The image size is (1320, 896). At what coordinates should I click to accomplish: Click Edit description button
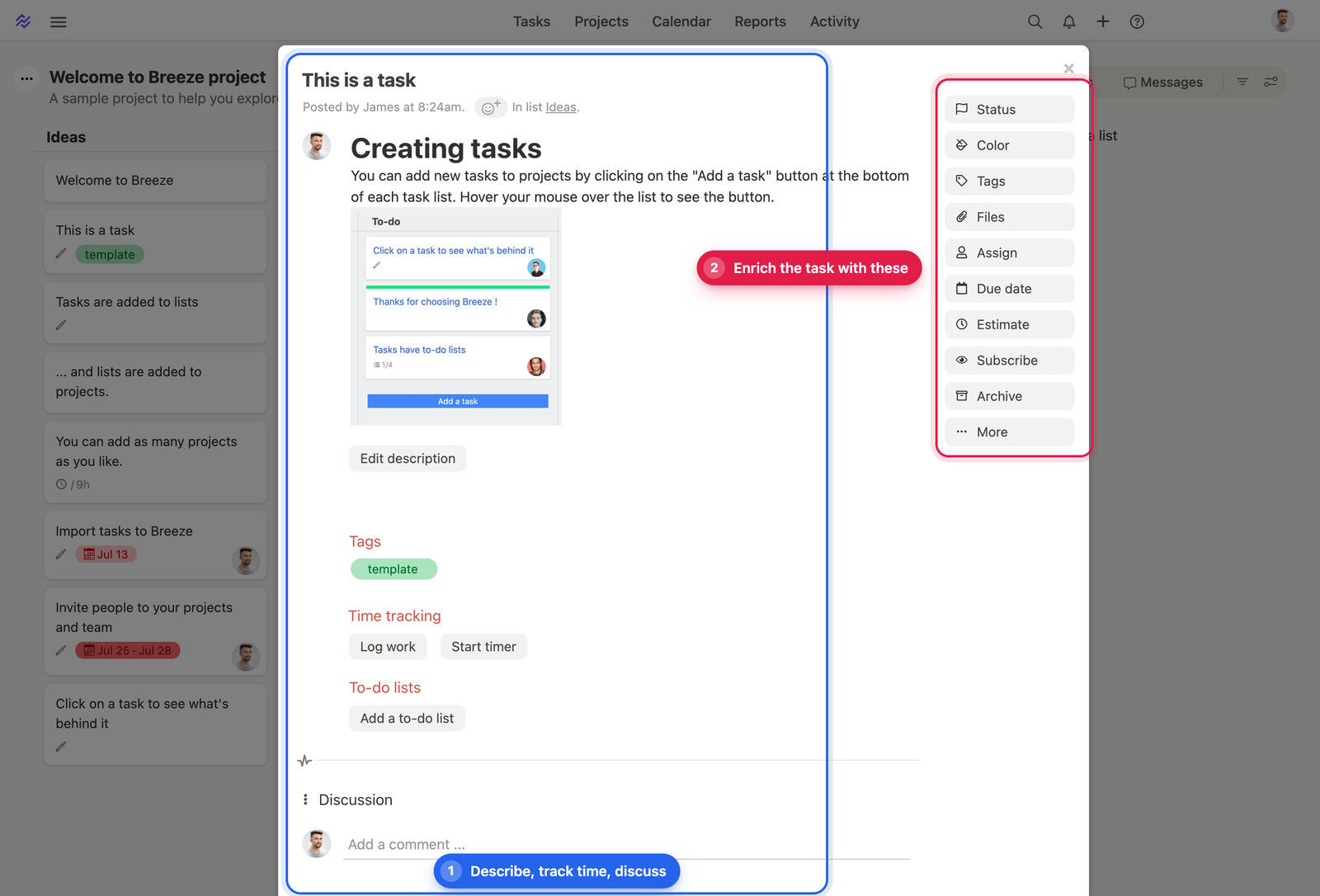(x=408, y=459)
